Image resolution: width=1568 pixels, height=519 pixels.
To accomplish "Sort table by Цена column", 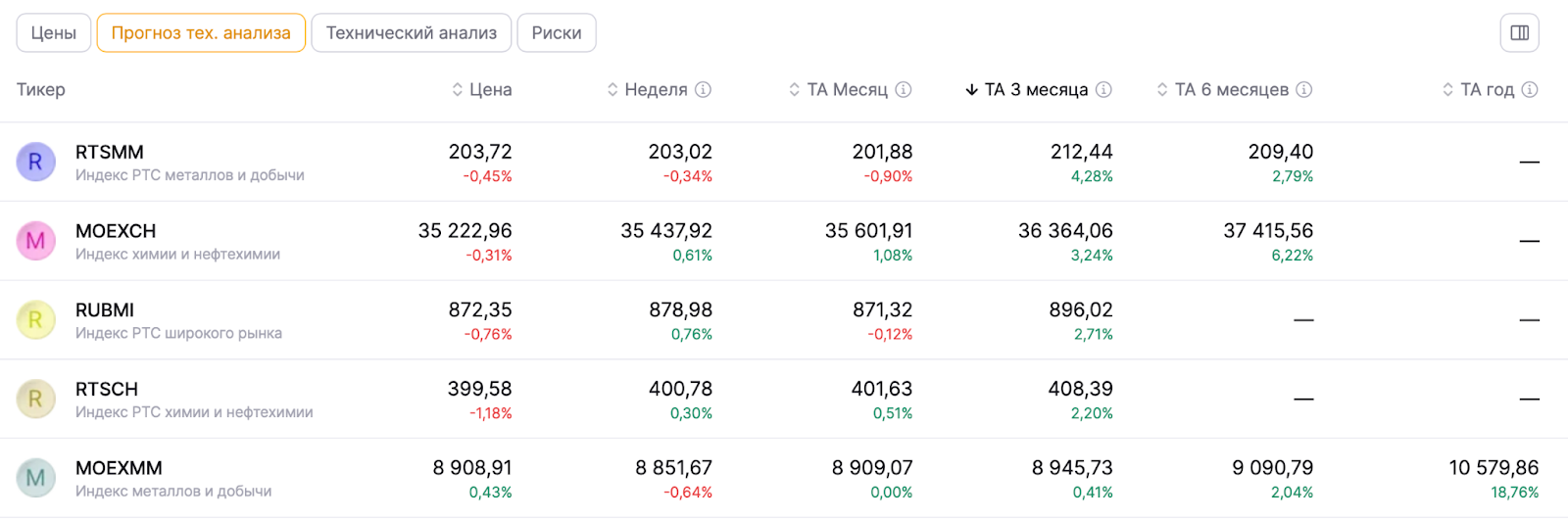I will click(481, 89).
